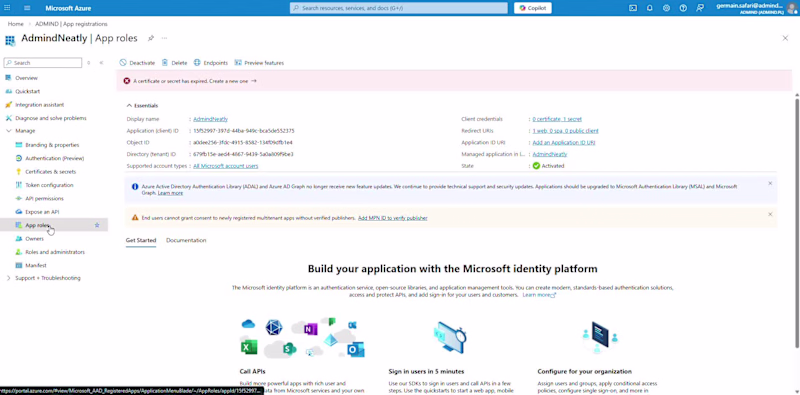This screenshot has width=800, height=395.
Task: Click the Directory (tenant) ID value
Action: 243,154
